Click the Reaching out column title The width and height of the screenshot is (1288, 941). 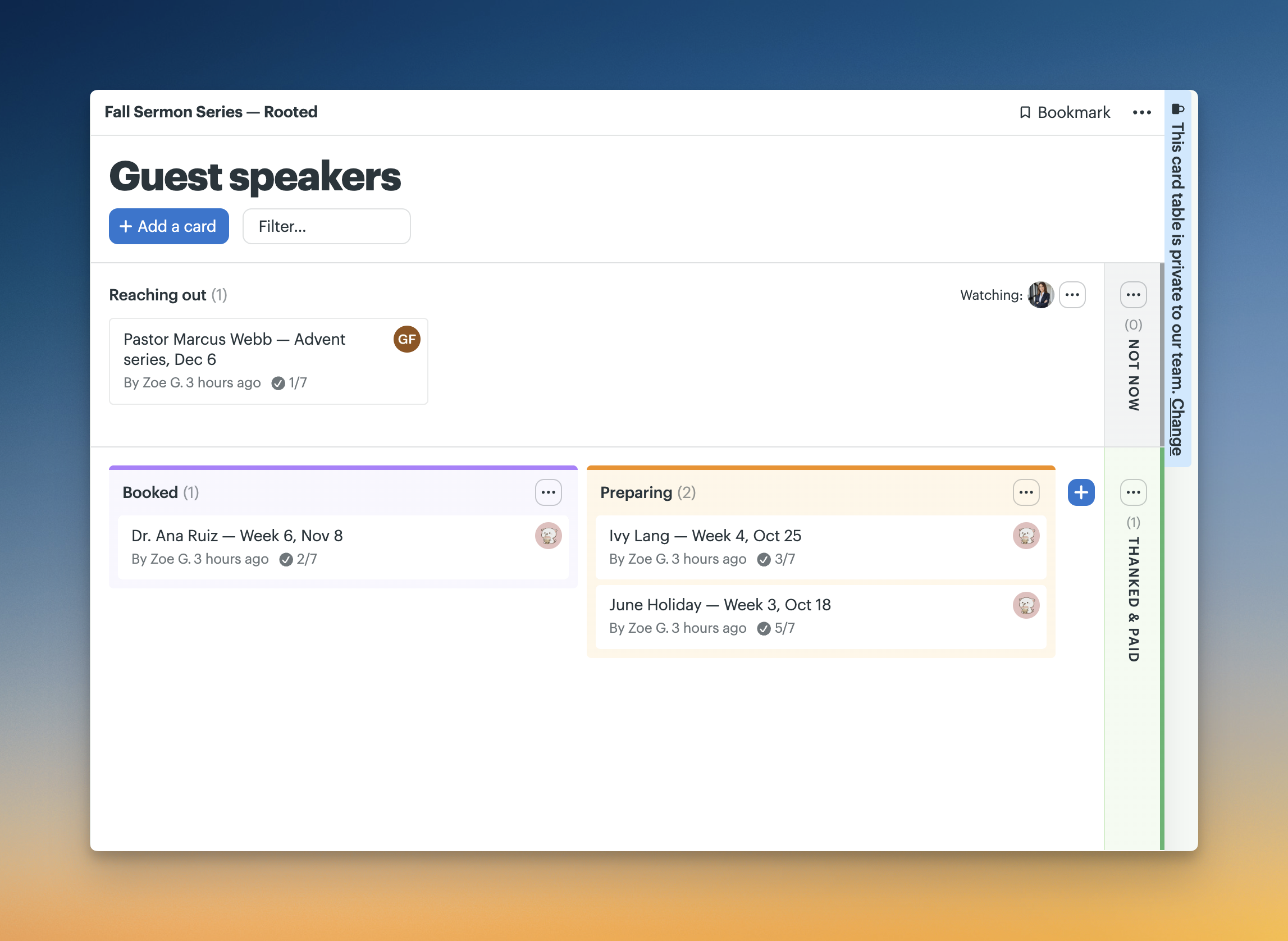pyautogui.click(x=158, y=295)
